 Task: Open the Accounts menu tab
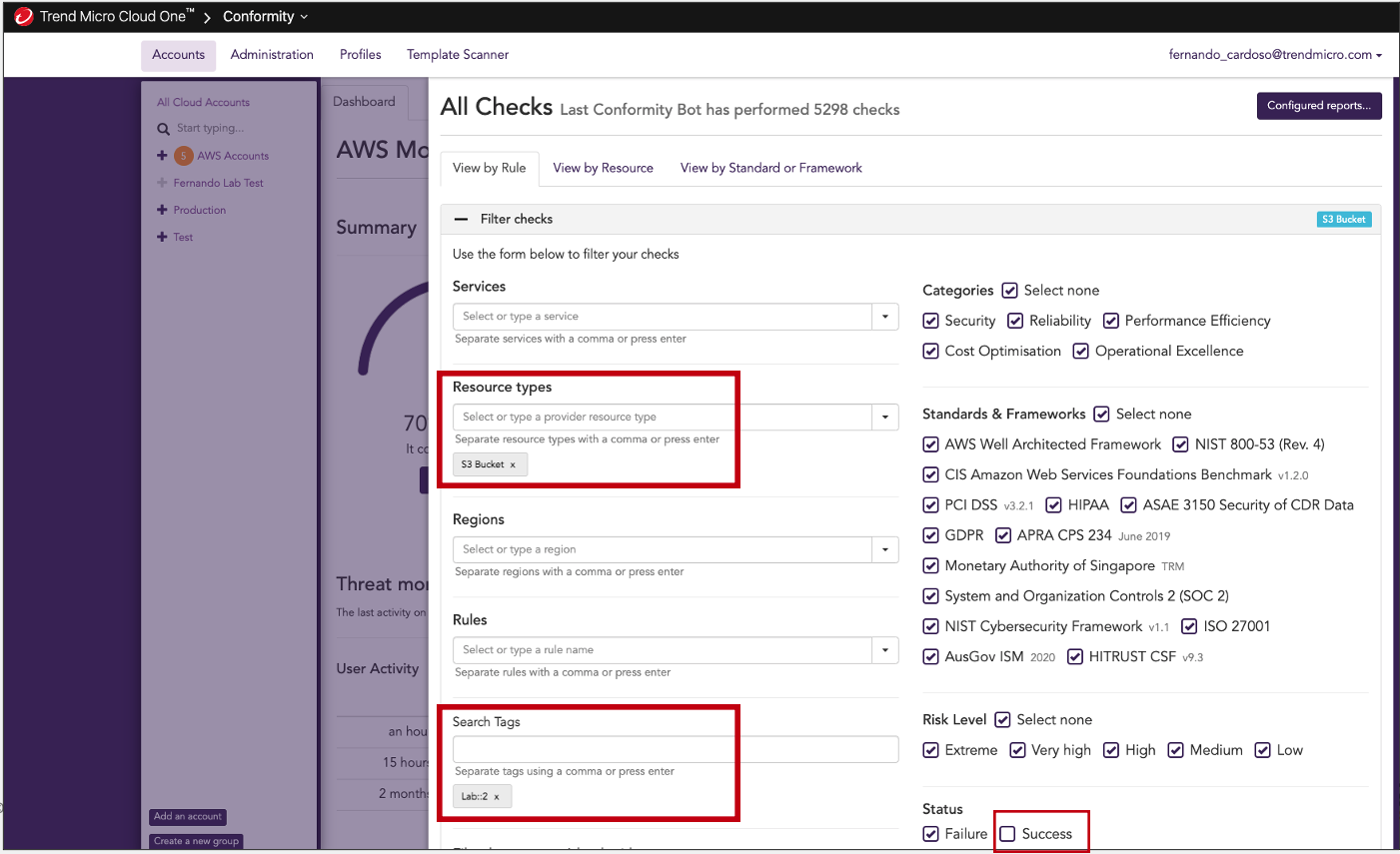tap(179, 55)
